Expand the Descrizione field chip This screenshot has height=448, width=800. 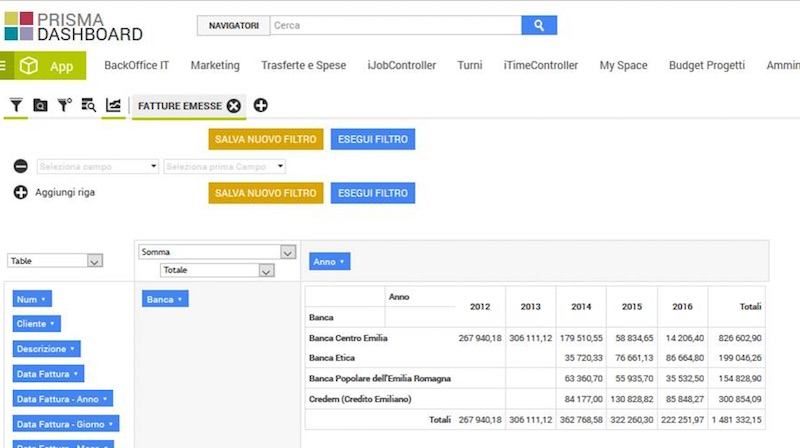46,349
